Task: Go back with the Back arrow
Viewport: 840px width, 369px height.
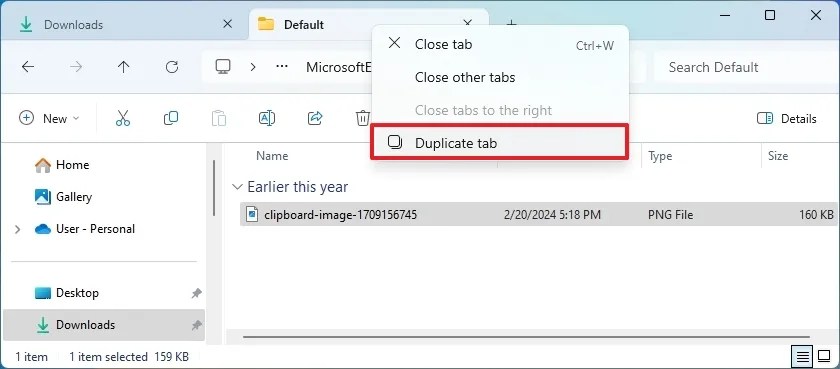Action: (28, 67)
